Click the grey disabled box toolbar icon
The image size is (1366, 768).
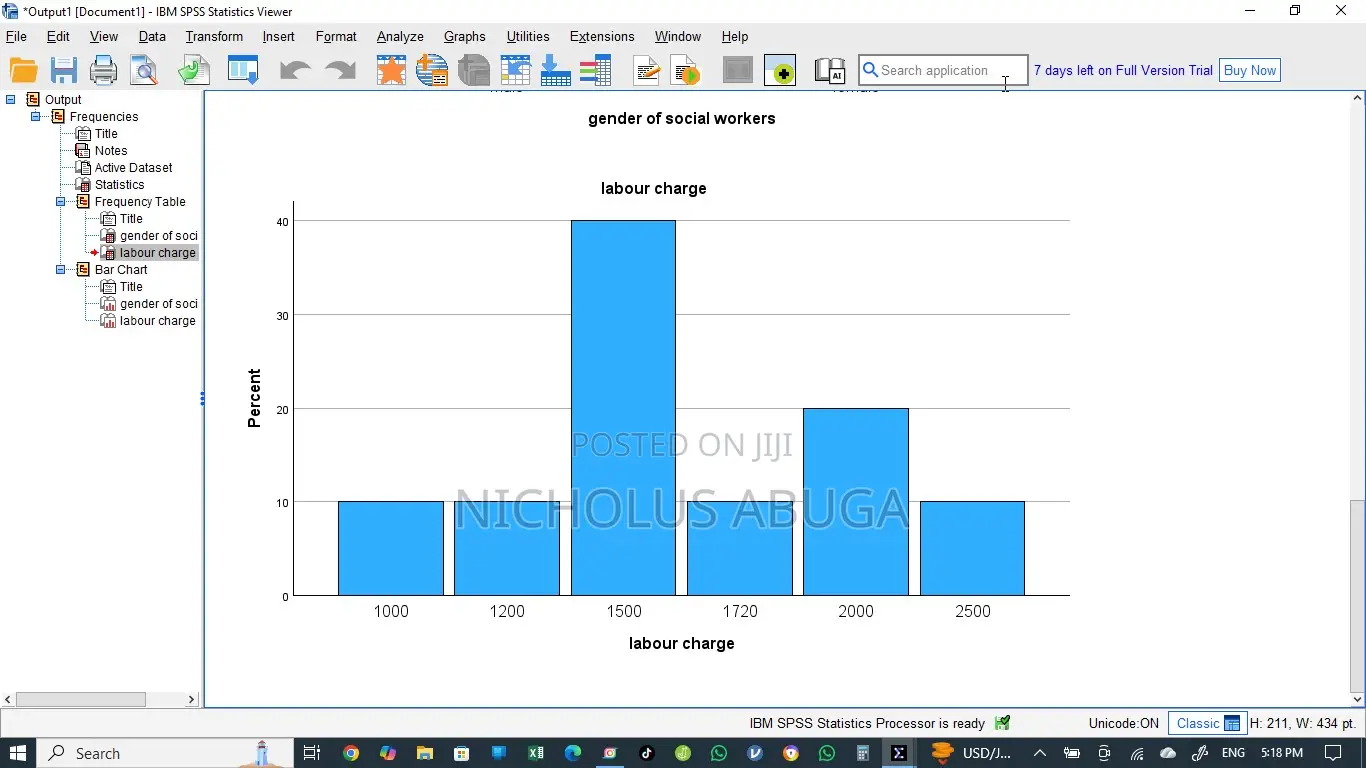(x=737, y=70)
